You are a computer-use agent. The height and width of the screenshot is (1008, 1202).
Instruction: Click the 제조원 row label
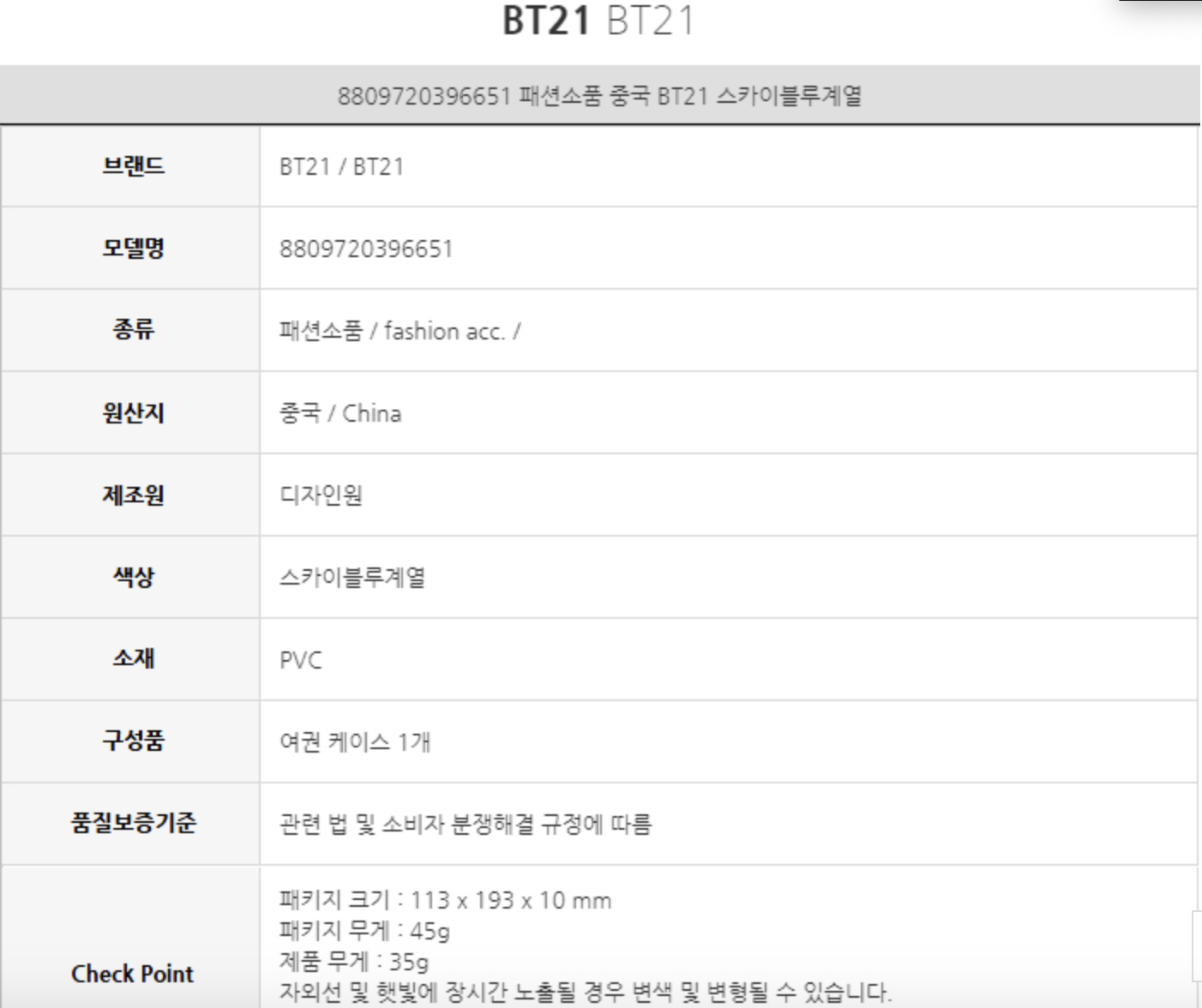coord(133,495)
